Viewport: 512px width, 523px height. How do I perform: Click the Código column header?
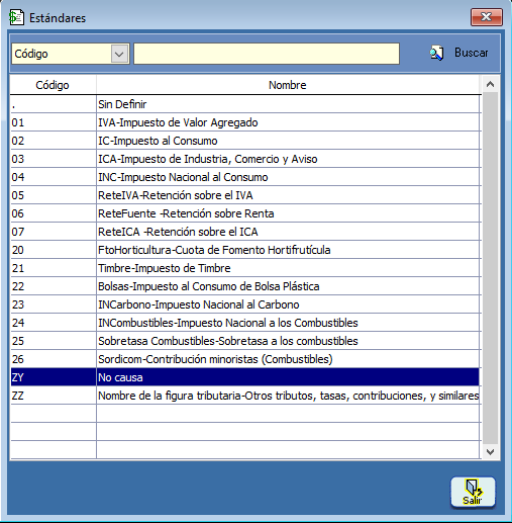click(53, 85)
